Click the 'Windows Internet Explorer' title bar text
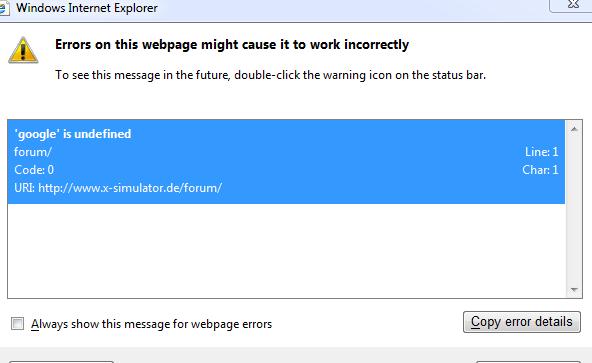Image resolution: width=592 pixels, height=363 pixels. [x=87, y=8]
